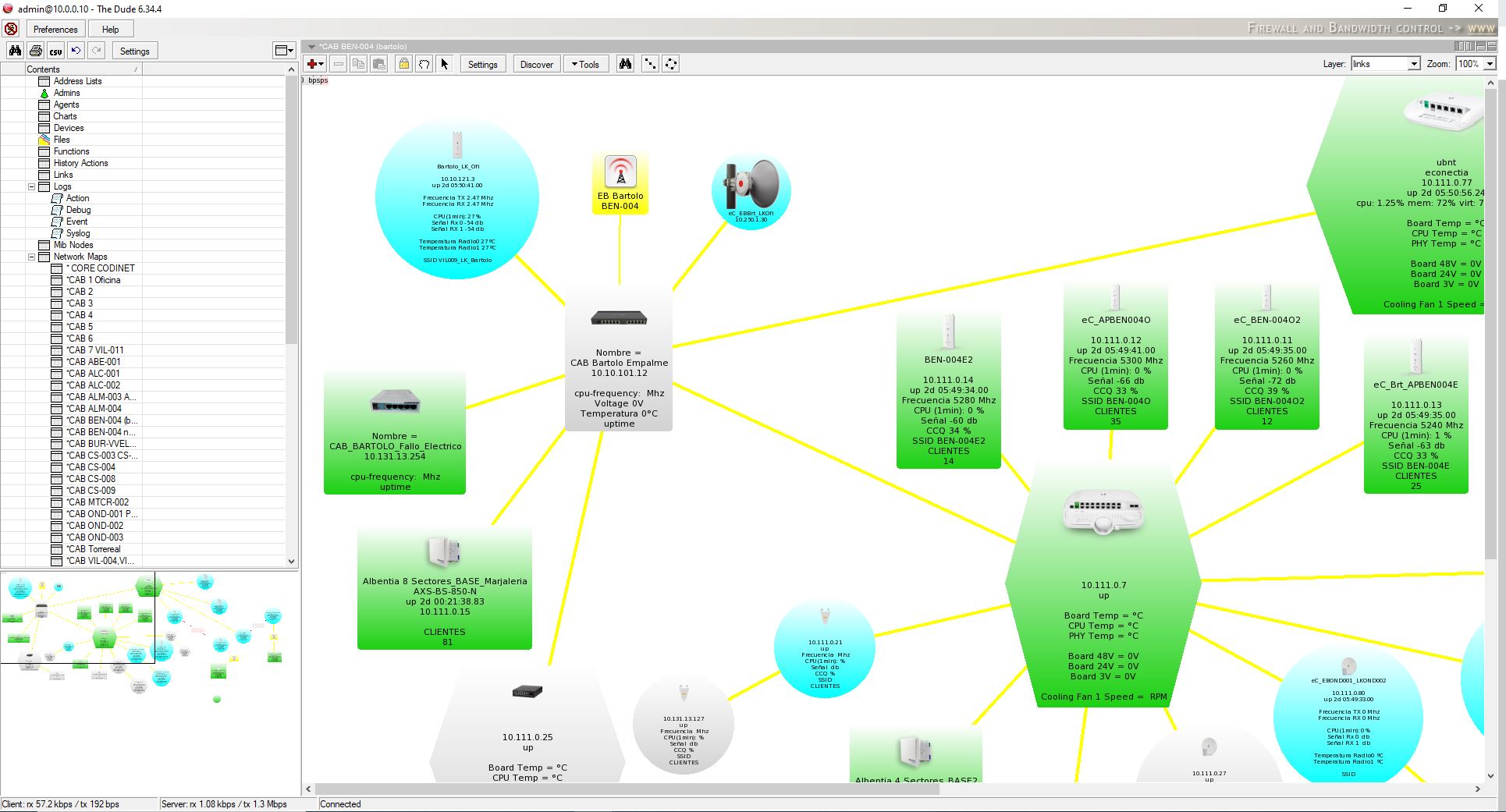1506x812 pixels.
Task: Open the map search binoculars icon
Action: click(625, 64)
